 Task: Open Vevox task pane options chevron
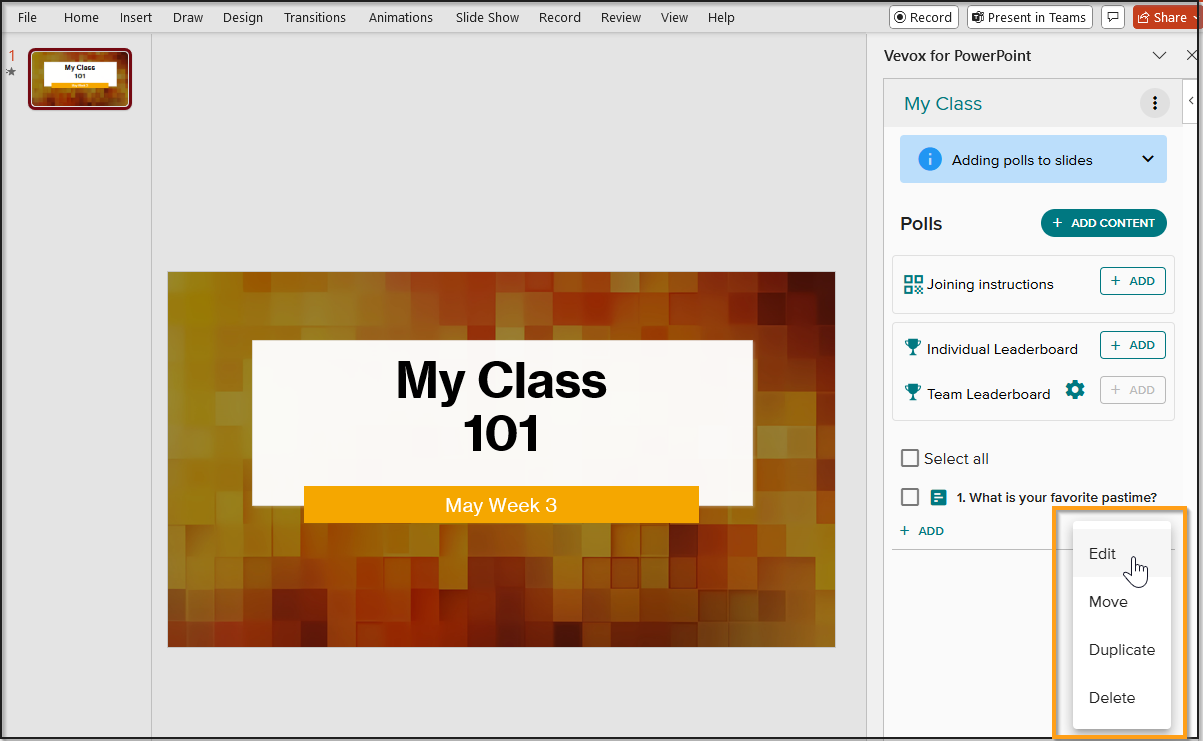pyautogui.click(x=1159, y=56)
